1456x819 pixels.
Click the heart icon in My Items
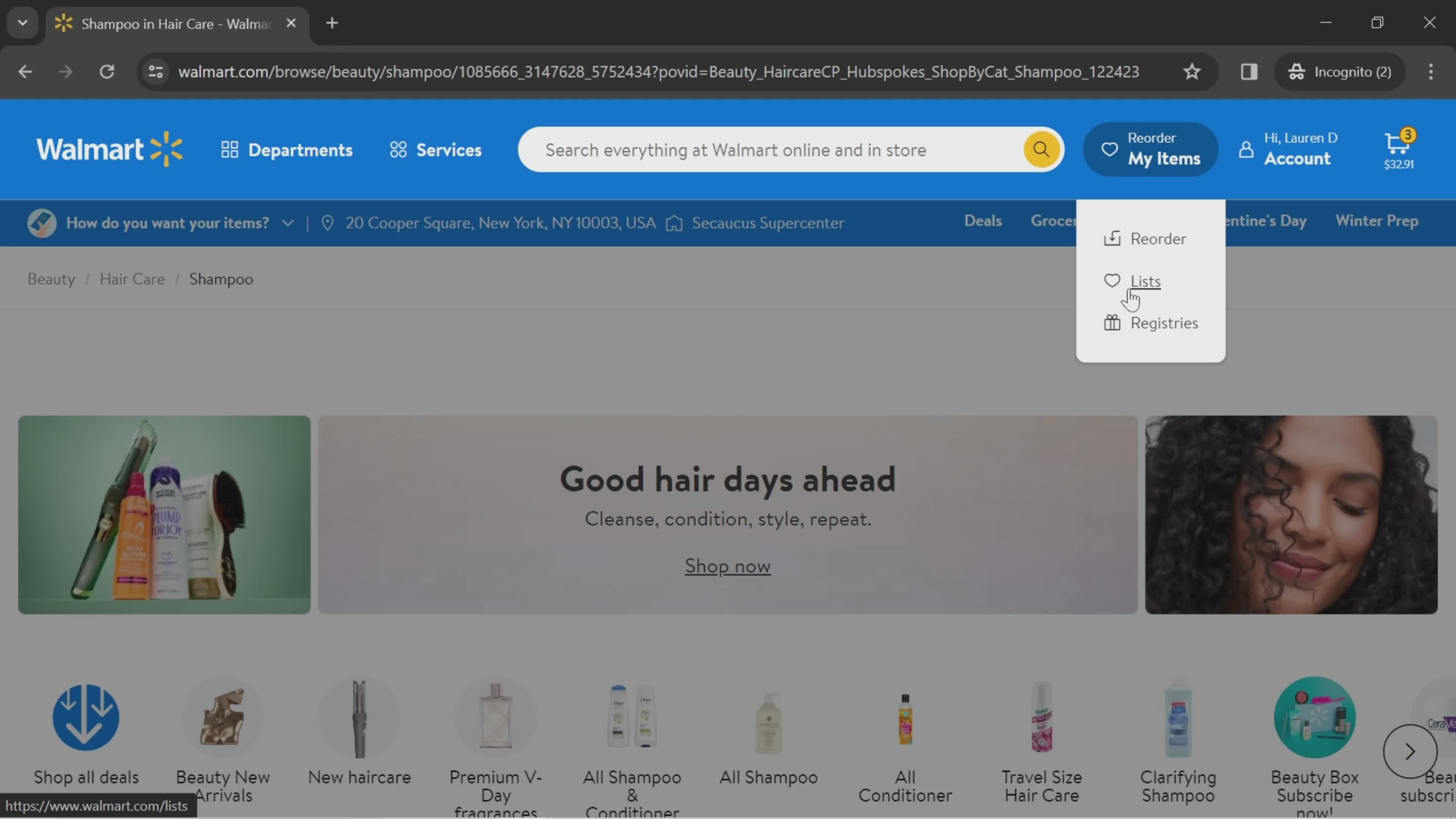[x=1113, y=281]
